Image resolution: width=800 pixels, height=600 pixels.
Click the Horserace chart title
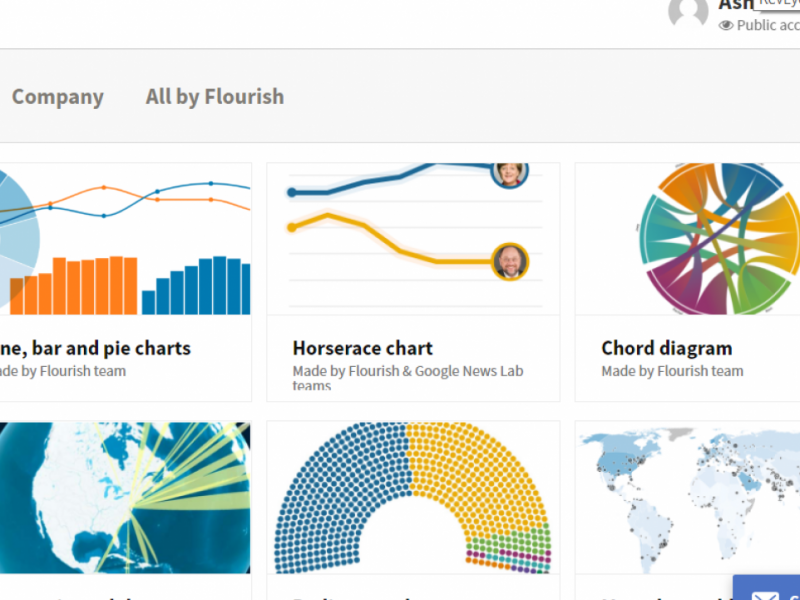pyautogui.click(x=363, y=348)
